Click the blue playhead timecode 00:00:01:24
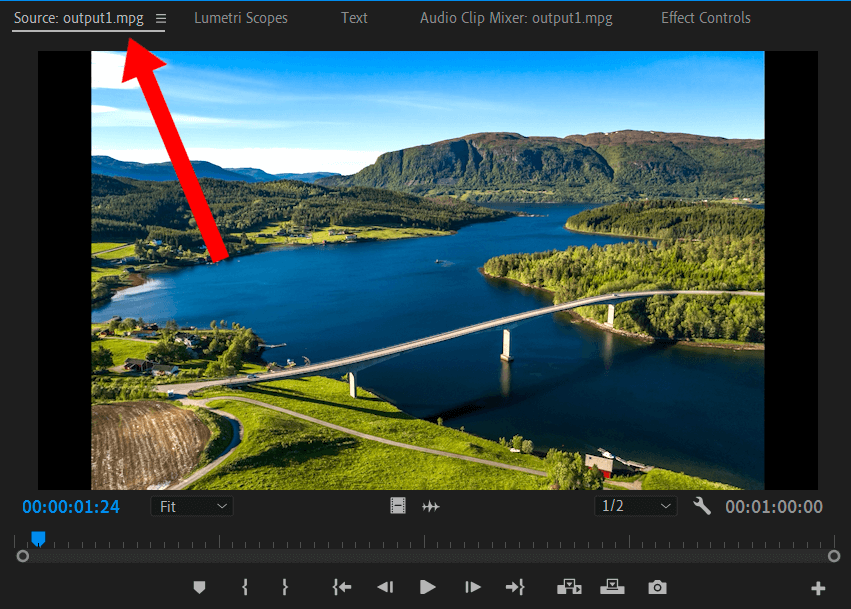851x609 pixels. [x=71, y=507]
